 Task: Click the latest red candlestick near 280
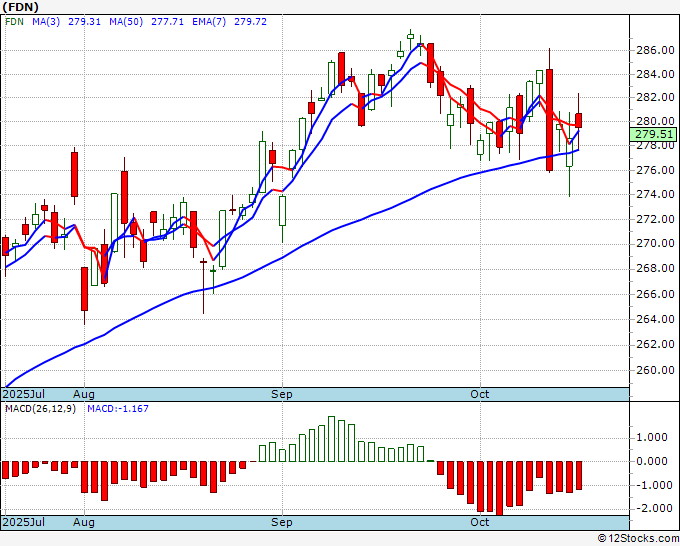[x=579, y=121]
